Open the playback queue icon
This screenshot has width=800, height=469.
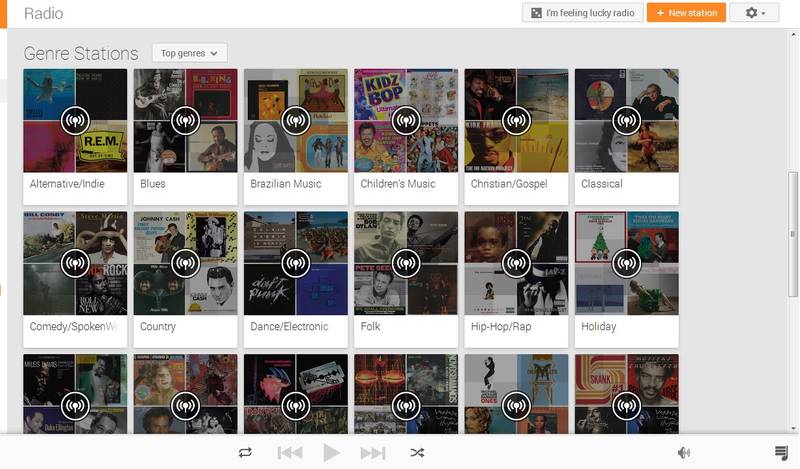(x=781, y=452)
